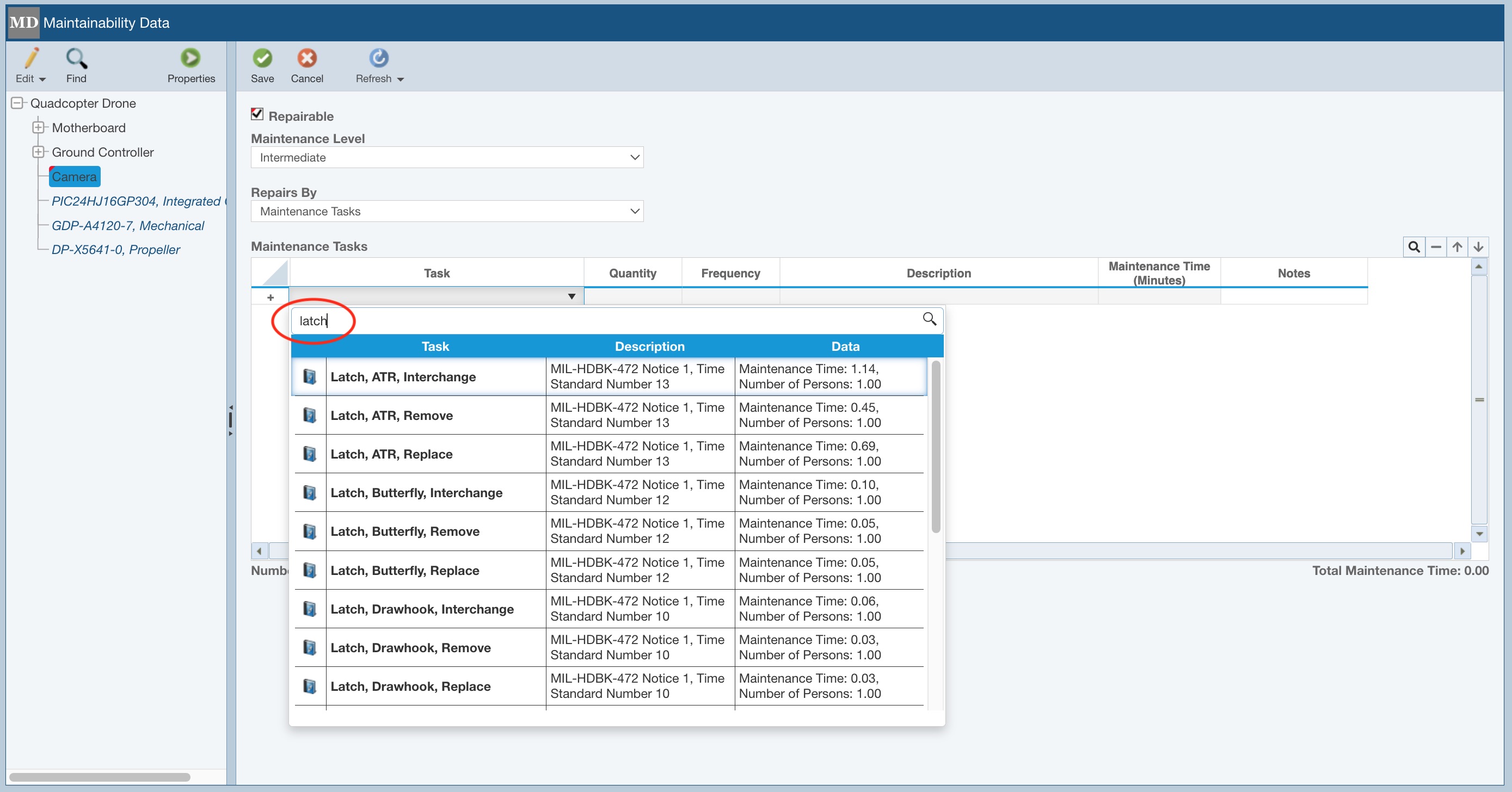Image resolution: width=1512 pixels, height=792 pixels.
Task: Select Latch, Butterfly, Remove task row
Action: point(404,531)
